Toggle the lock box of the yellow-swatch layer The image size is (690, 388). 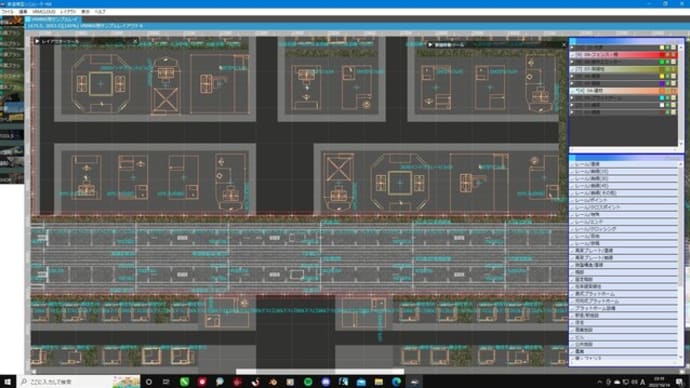pos(673,77)
